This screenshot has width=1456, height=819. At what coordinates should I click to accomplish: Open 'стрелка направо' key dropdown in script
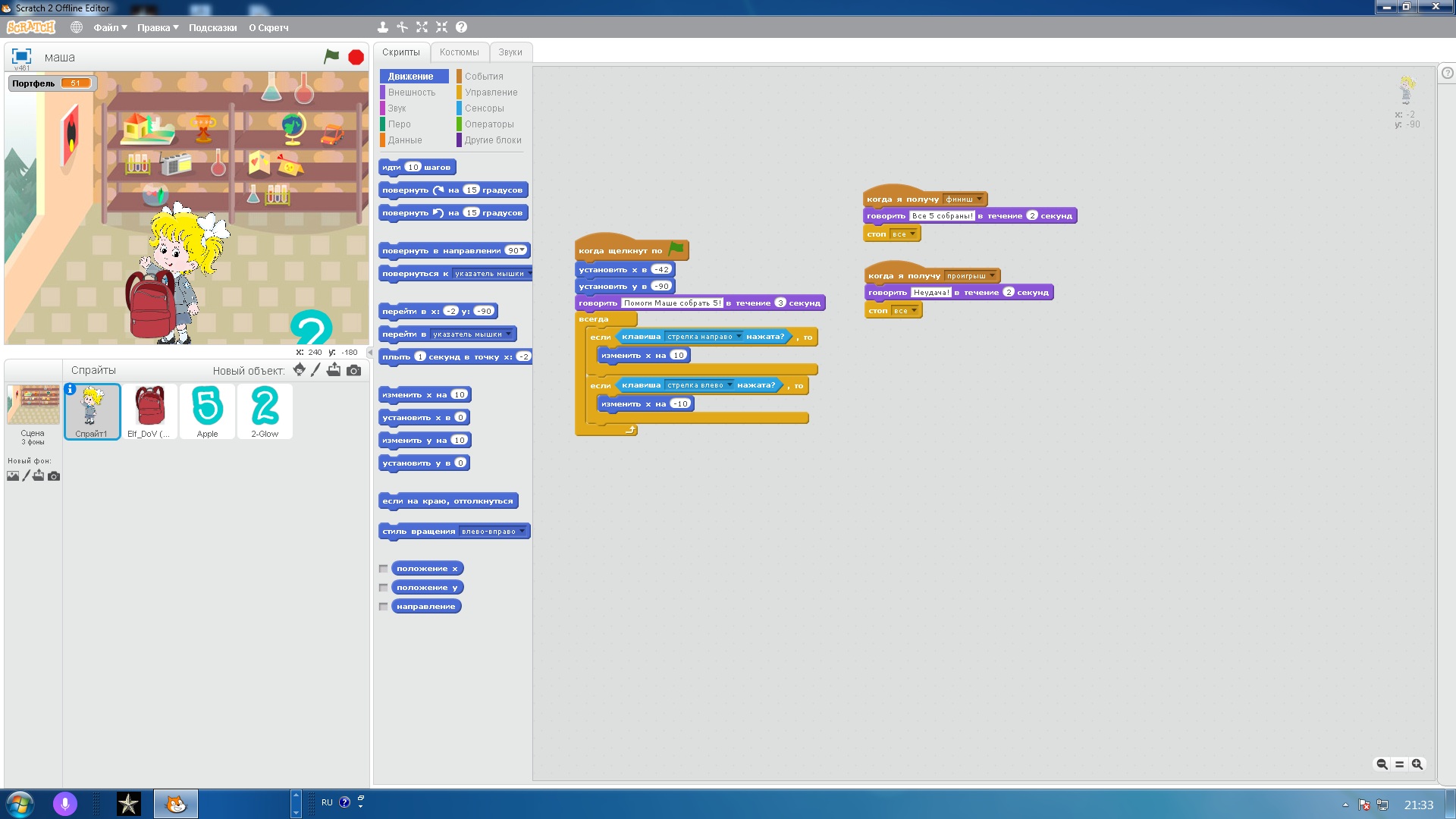(739, 337)
